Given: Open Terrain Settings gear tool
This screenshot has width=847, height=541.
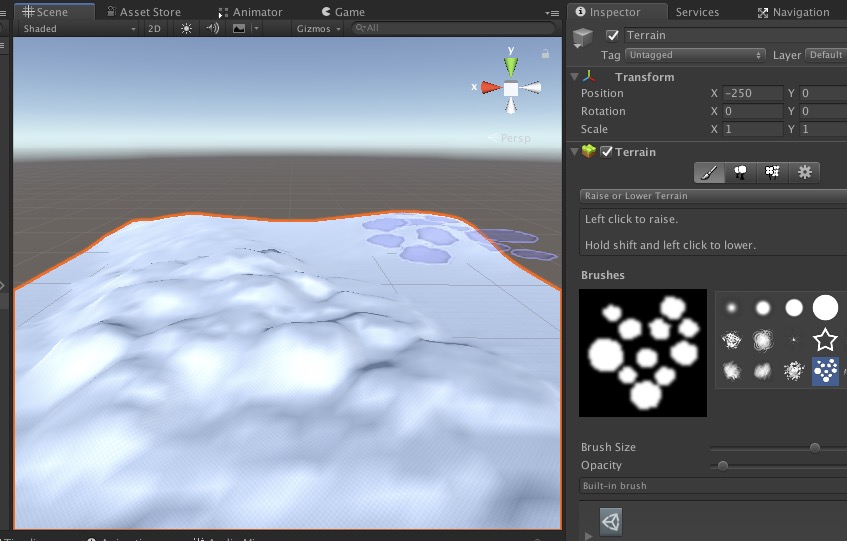Looking at the screenshot, I should 804,173.
